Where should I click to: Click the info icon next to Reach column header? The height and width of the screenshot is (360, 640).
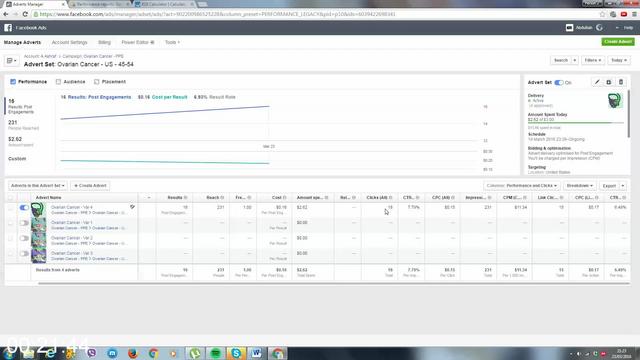click(222, 198)
